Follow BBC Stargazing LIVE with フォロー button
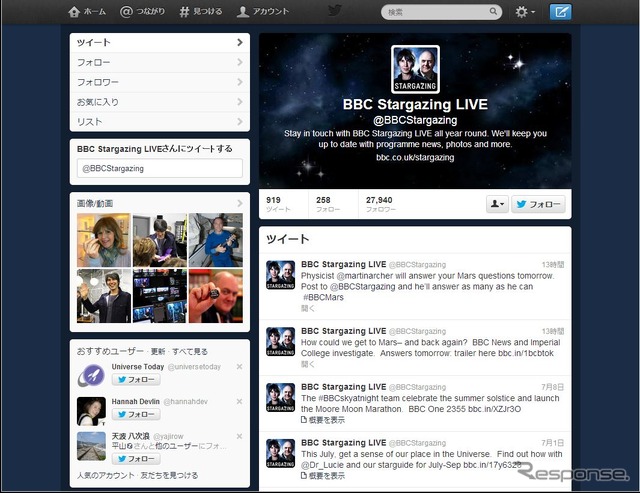The image size is (640, 493). (x=538, y=204)
